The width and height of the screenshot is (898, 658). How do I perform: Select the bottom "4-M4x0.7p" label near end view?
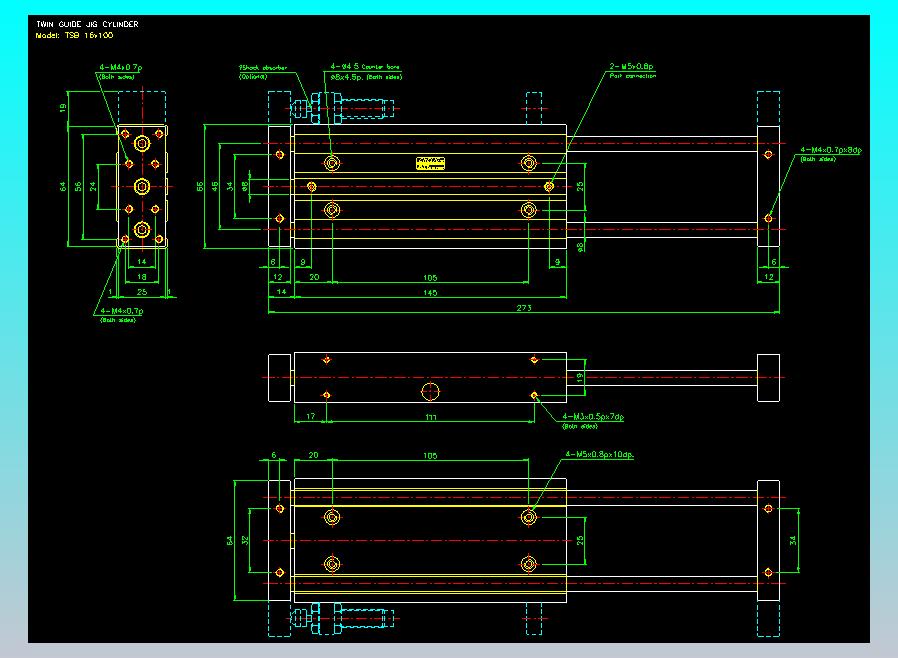pos(121,311)
